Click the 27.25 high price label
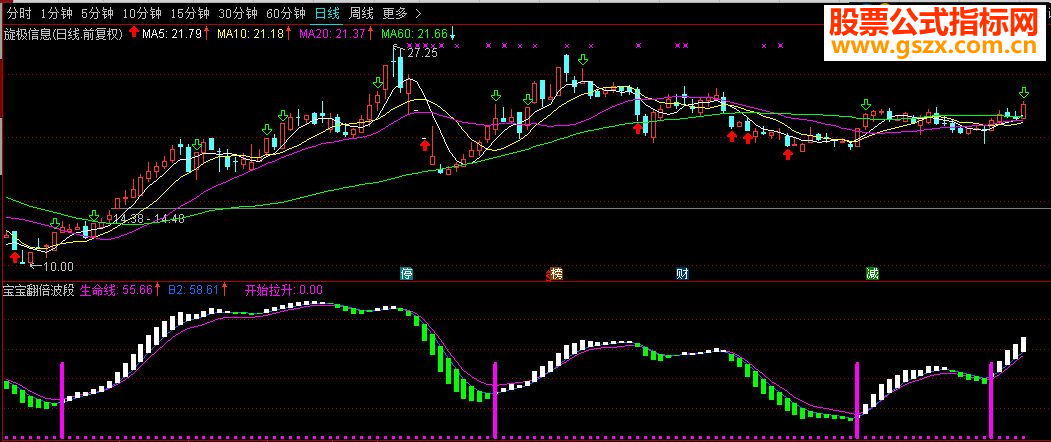This screenshot has height=442, width=1051. click(x=422, y=53)
